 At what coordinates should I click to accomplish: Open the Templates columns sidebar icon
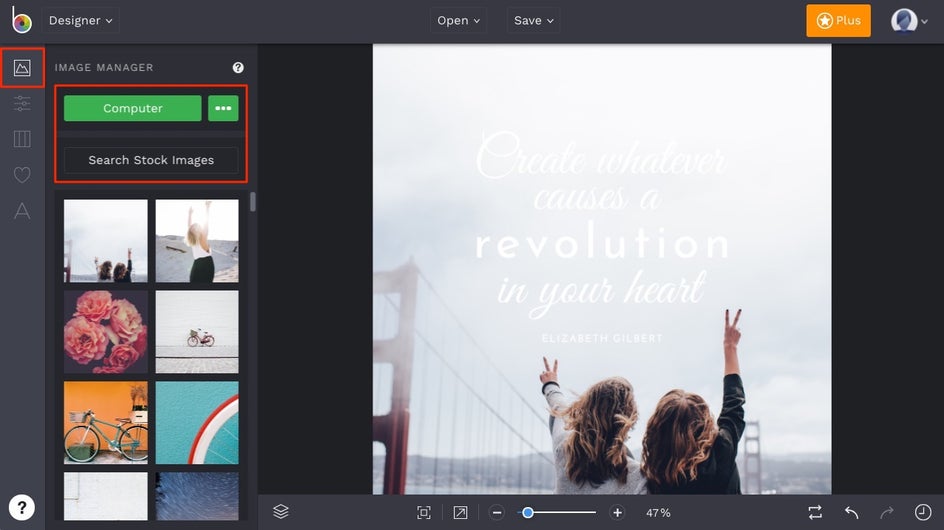pos(22,139)
